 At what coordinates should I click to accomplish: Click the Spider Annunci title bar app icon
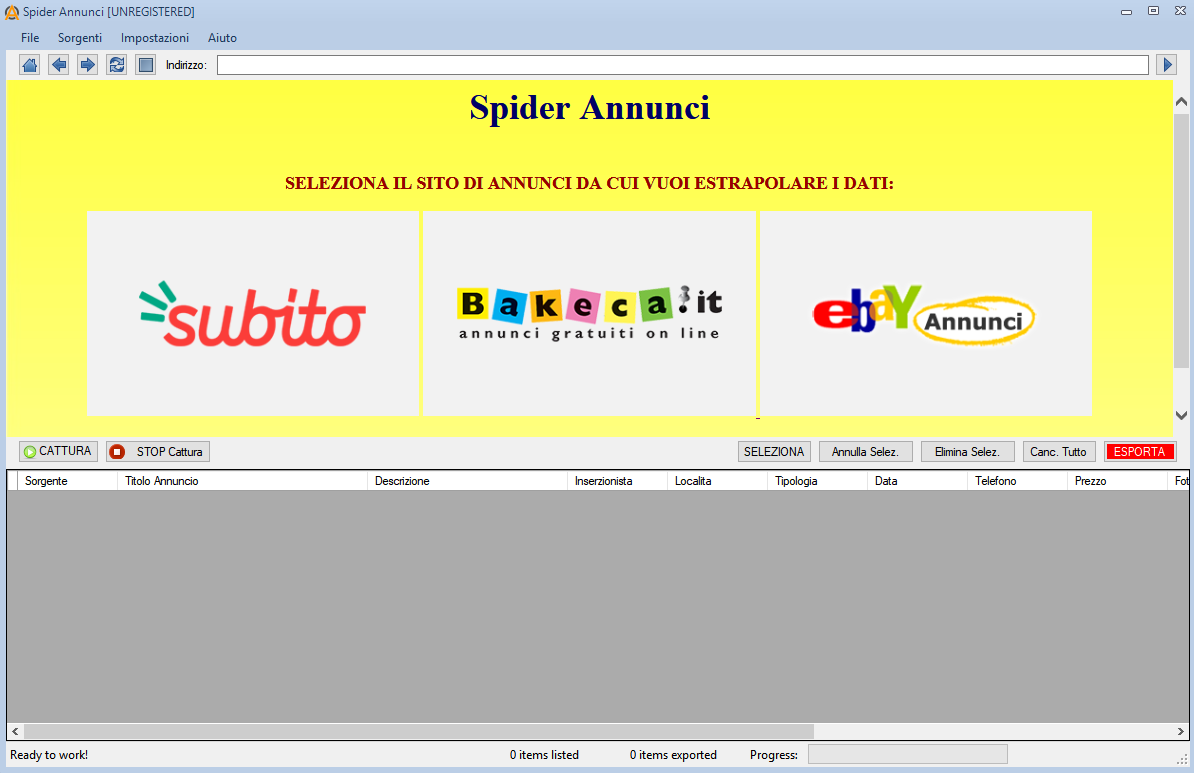pos(11,12)
